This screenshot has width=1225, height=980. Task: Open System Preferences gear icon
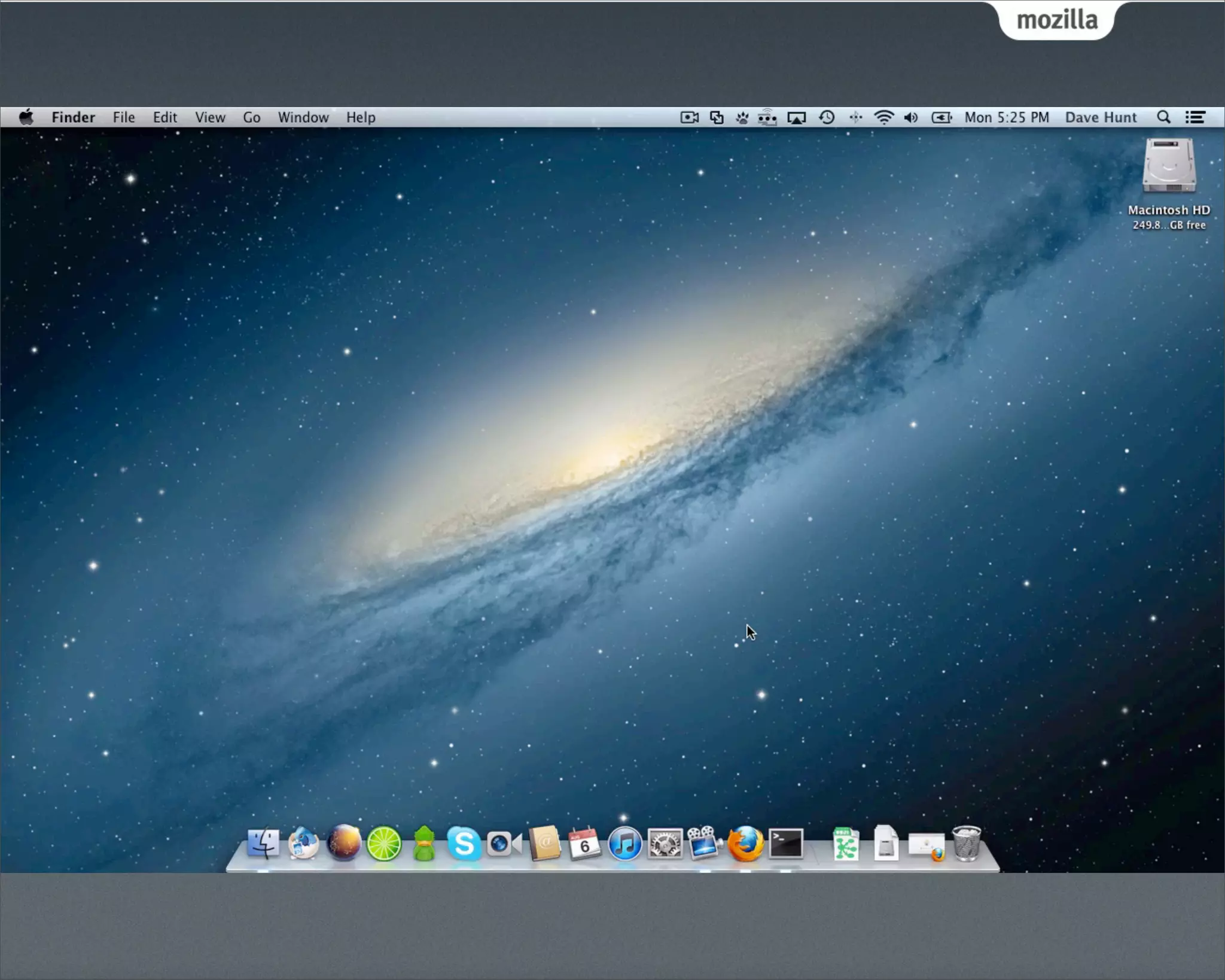[665, 844]
